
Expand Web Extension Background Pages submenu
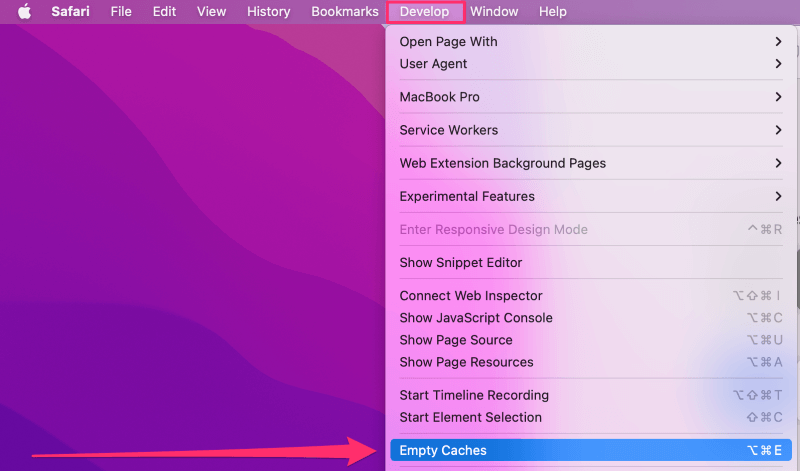coord(502,163)
